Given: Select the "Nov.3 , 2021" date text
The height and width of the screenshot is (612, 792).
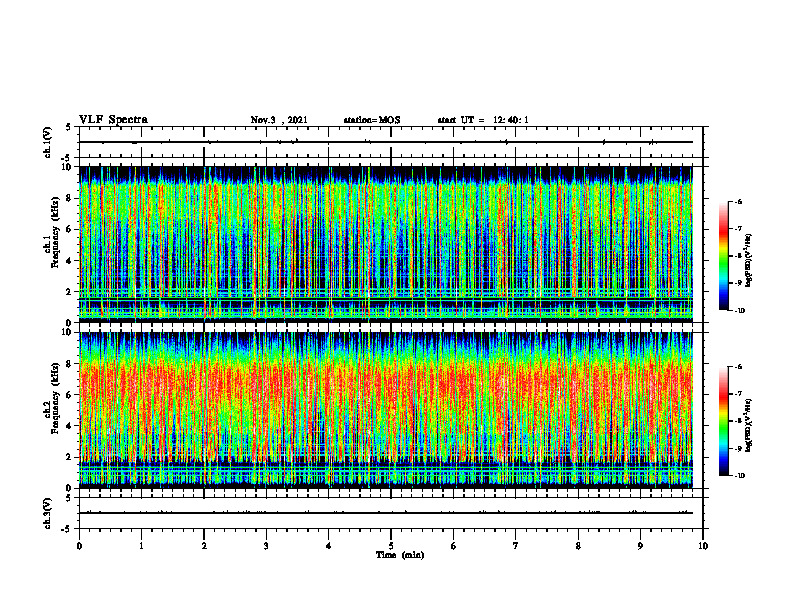Looking at the screenshot, I should tap(279, 120).
